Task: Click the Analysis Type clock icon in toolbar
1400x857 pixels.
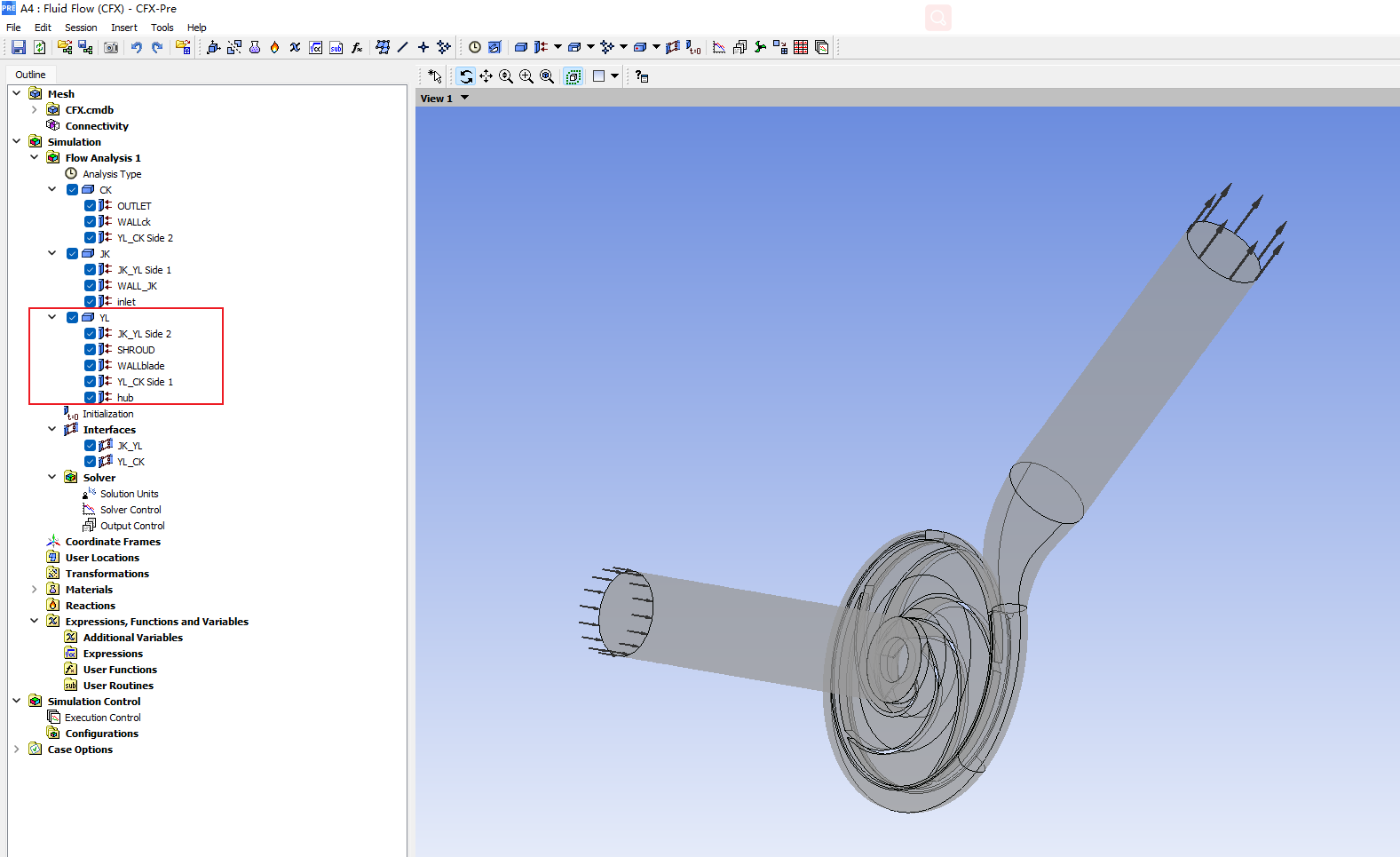Action: click(475, 47)
